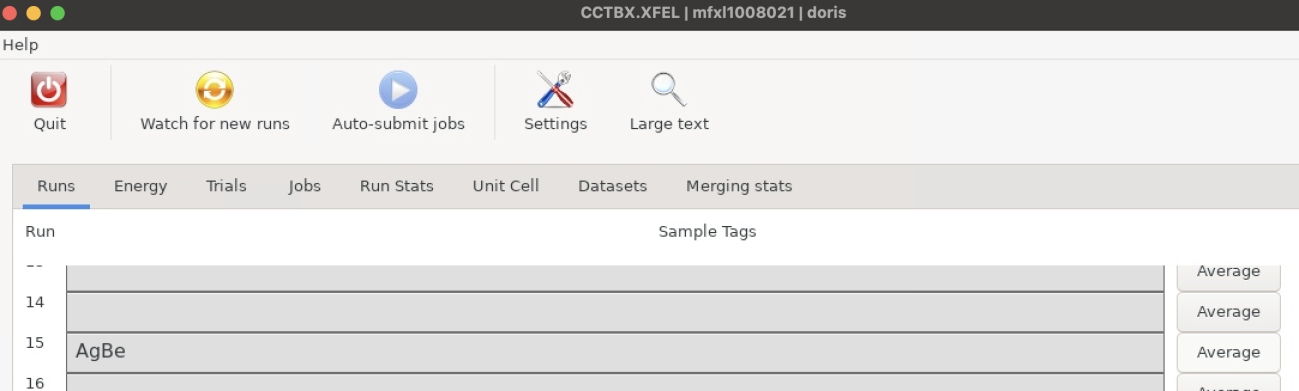Go to the Jobs tab
The height and width of the screenshot is (391, 1299).
304,186
